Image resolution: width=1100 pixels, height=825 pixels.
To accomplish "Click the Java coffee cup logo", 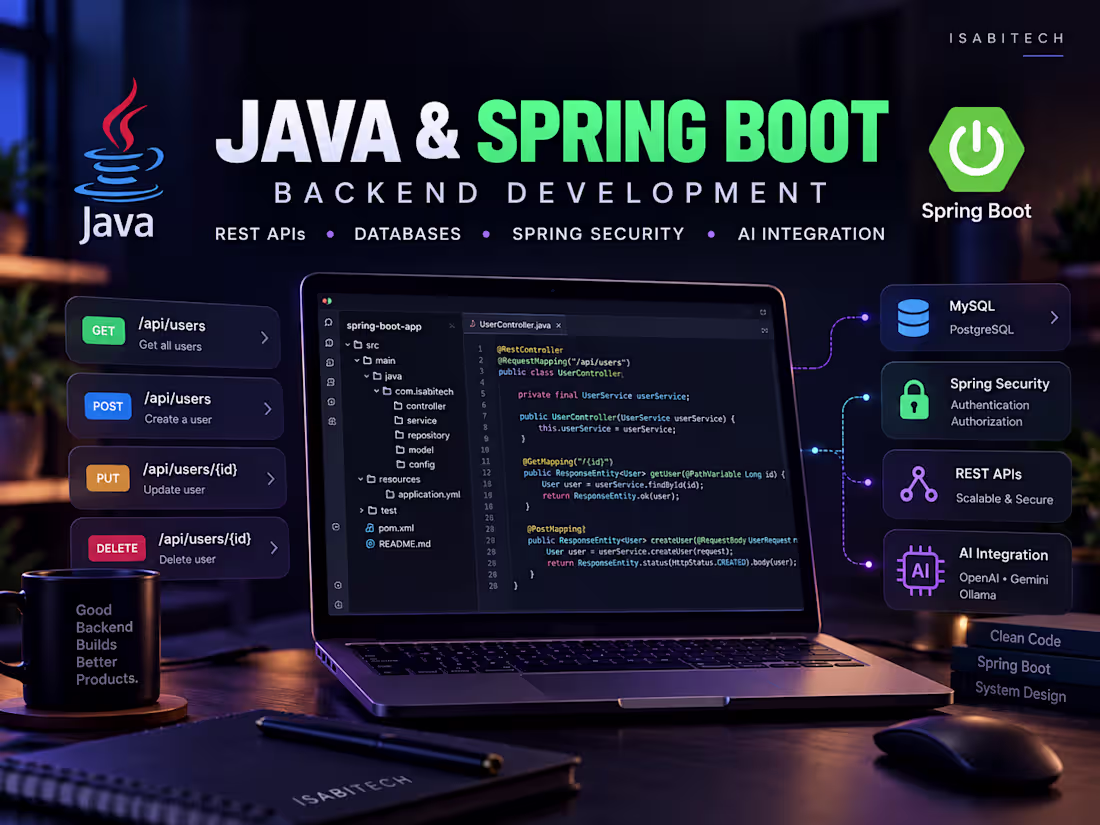I will pos(119,161).
